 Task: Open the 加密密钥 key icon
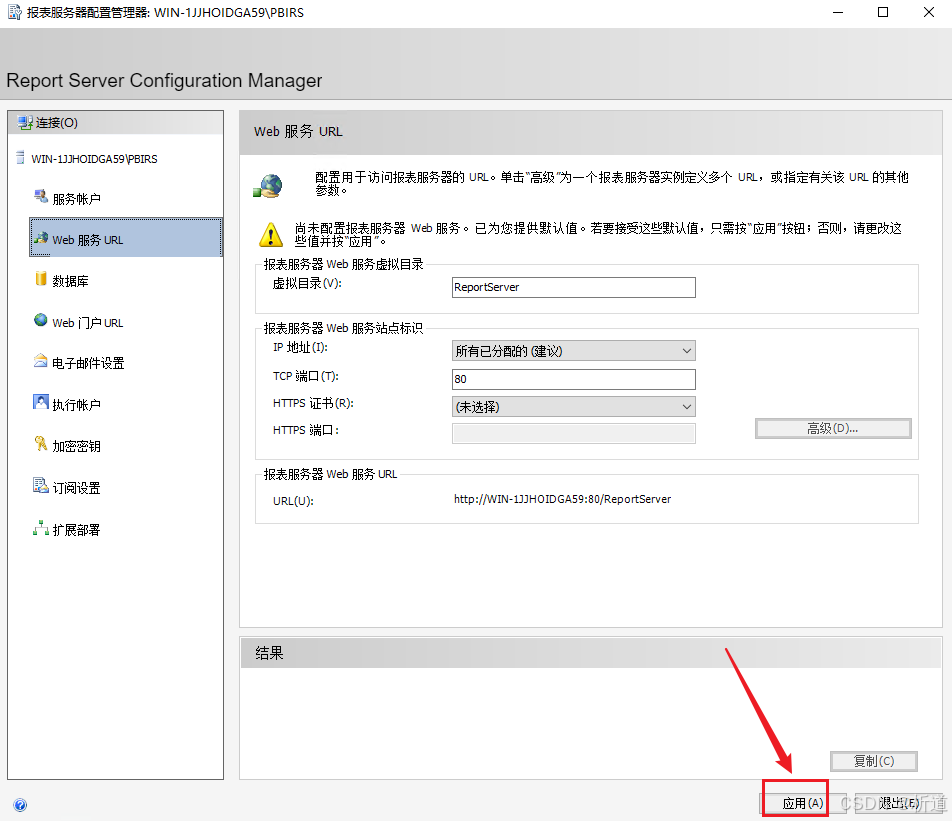pyautogui.click(x=41, y=444)
